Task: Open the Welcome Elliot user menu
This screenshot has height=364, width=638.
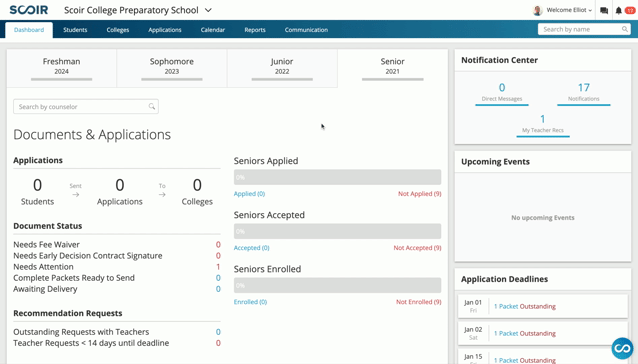Action: (569, 10)
